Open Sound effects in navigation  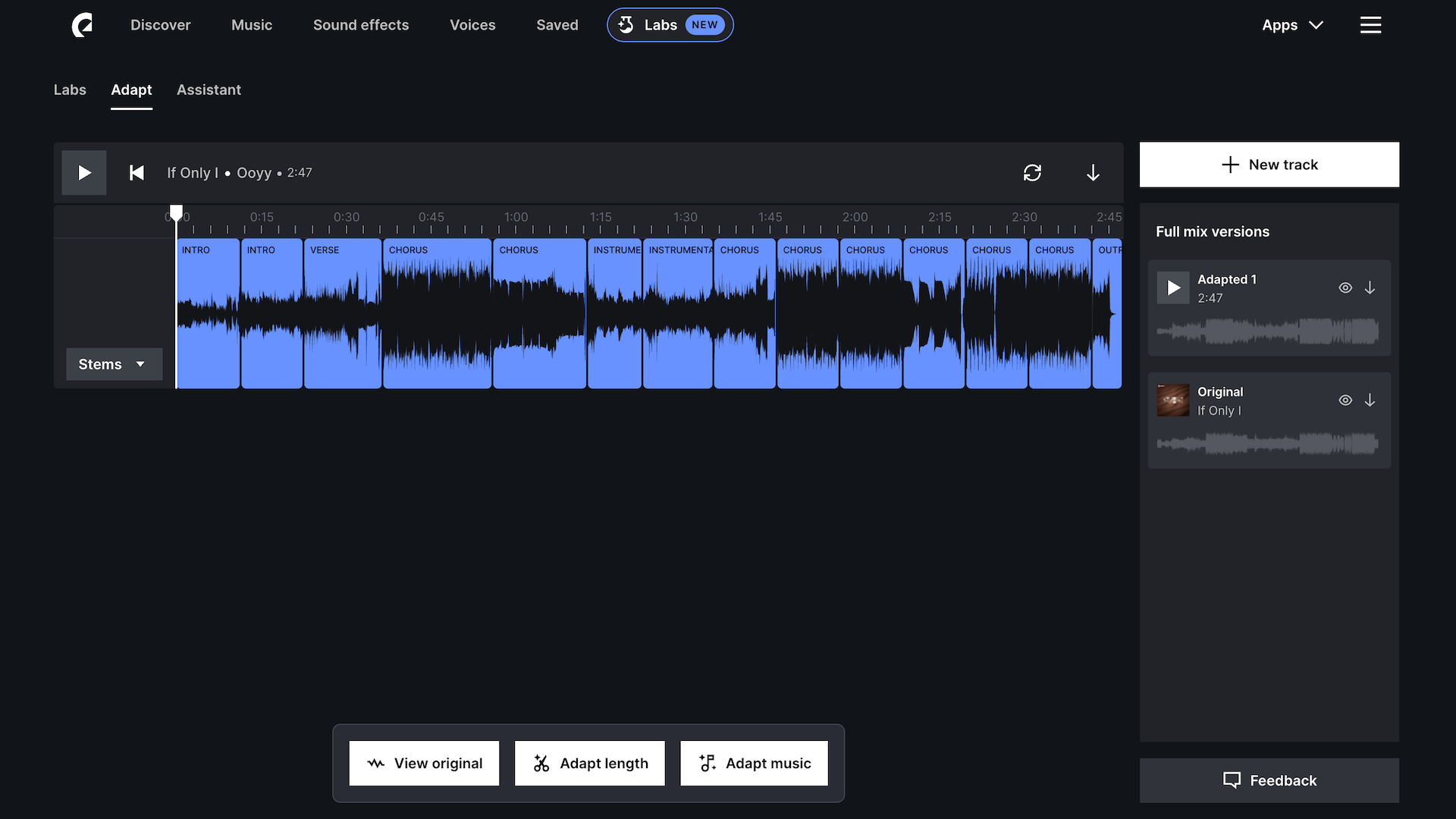click(361, 25)
